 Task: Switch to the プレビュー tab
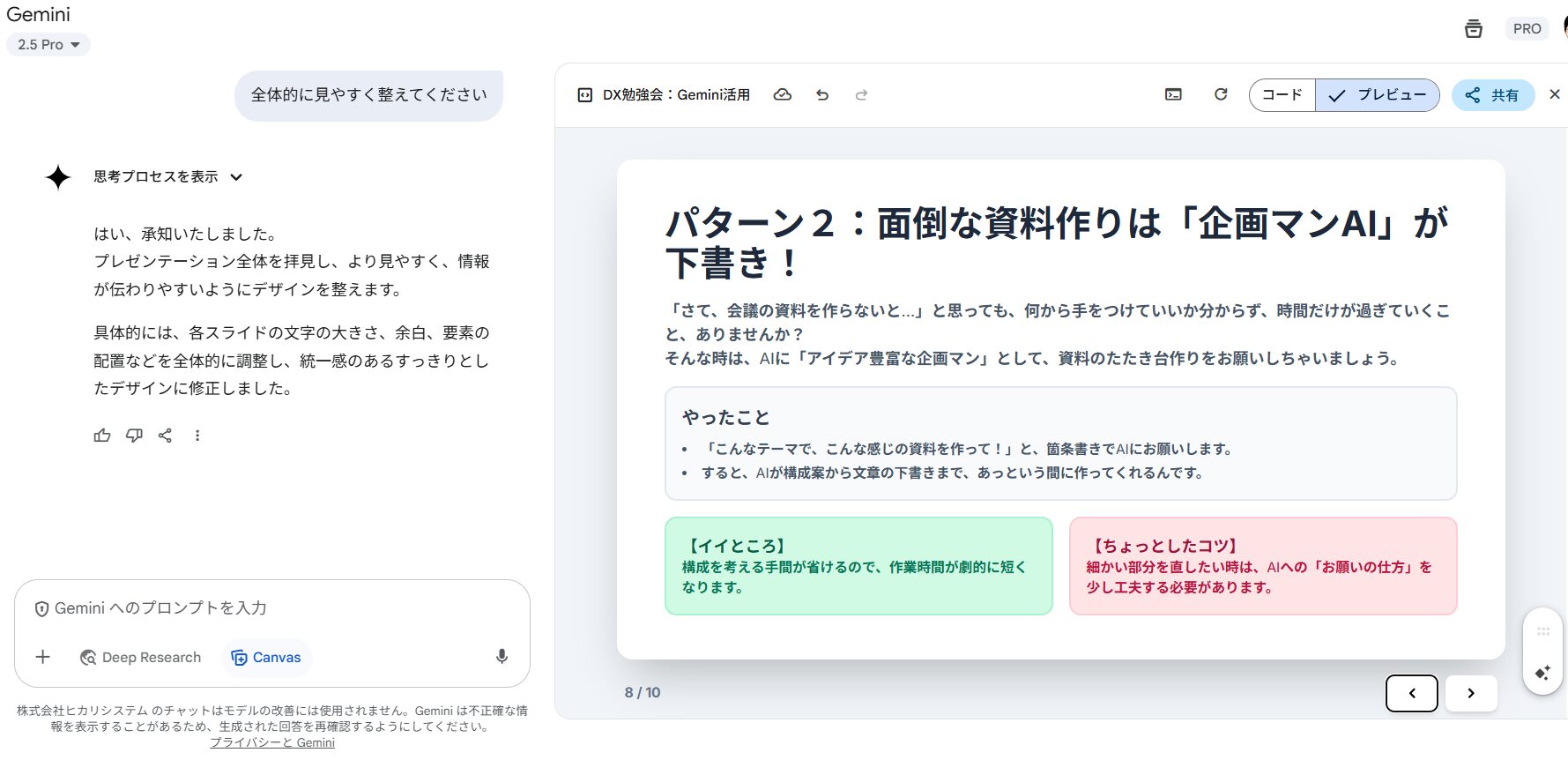pyautogui.click(x=1378, y=95)
